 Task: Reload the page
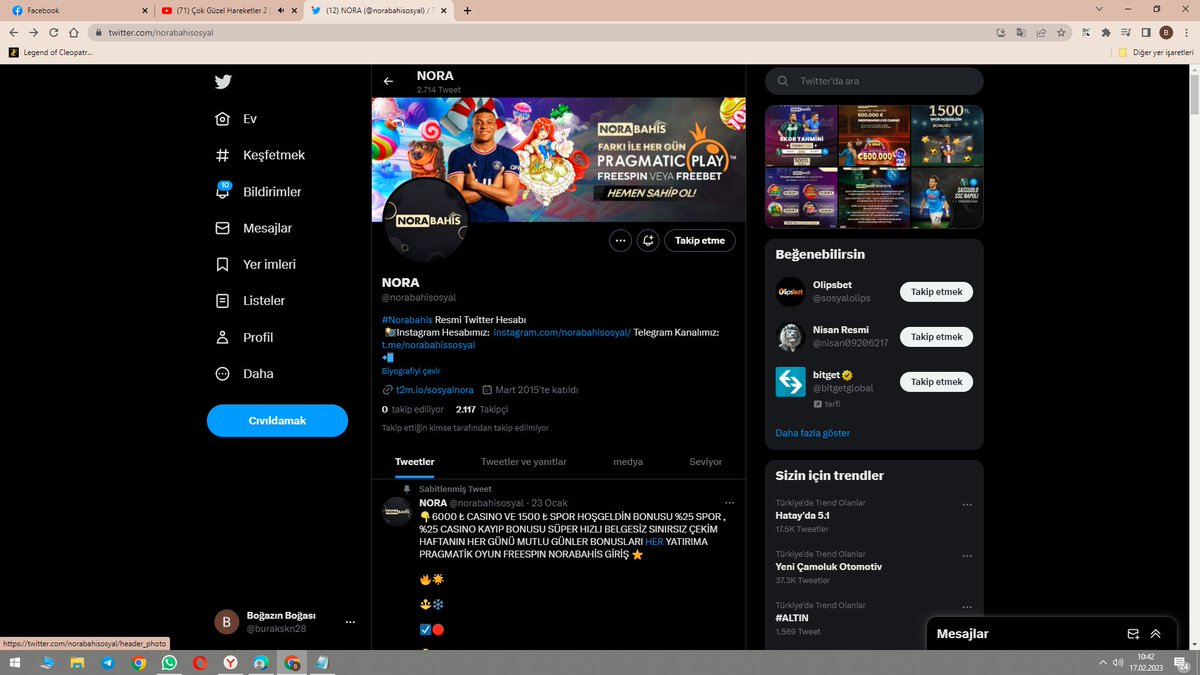coord(55,32)
